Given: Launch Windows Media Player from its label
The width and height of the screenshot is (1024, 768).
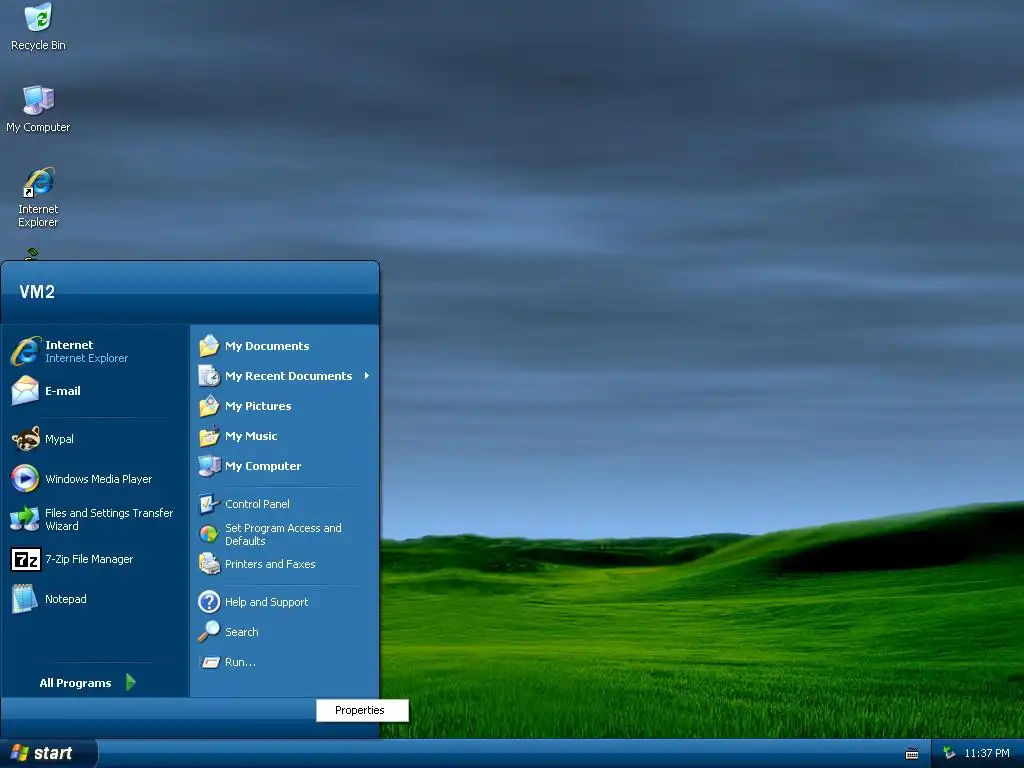Looking at the screenshot, I should 99,479.
